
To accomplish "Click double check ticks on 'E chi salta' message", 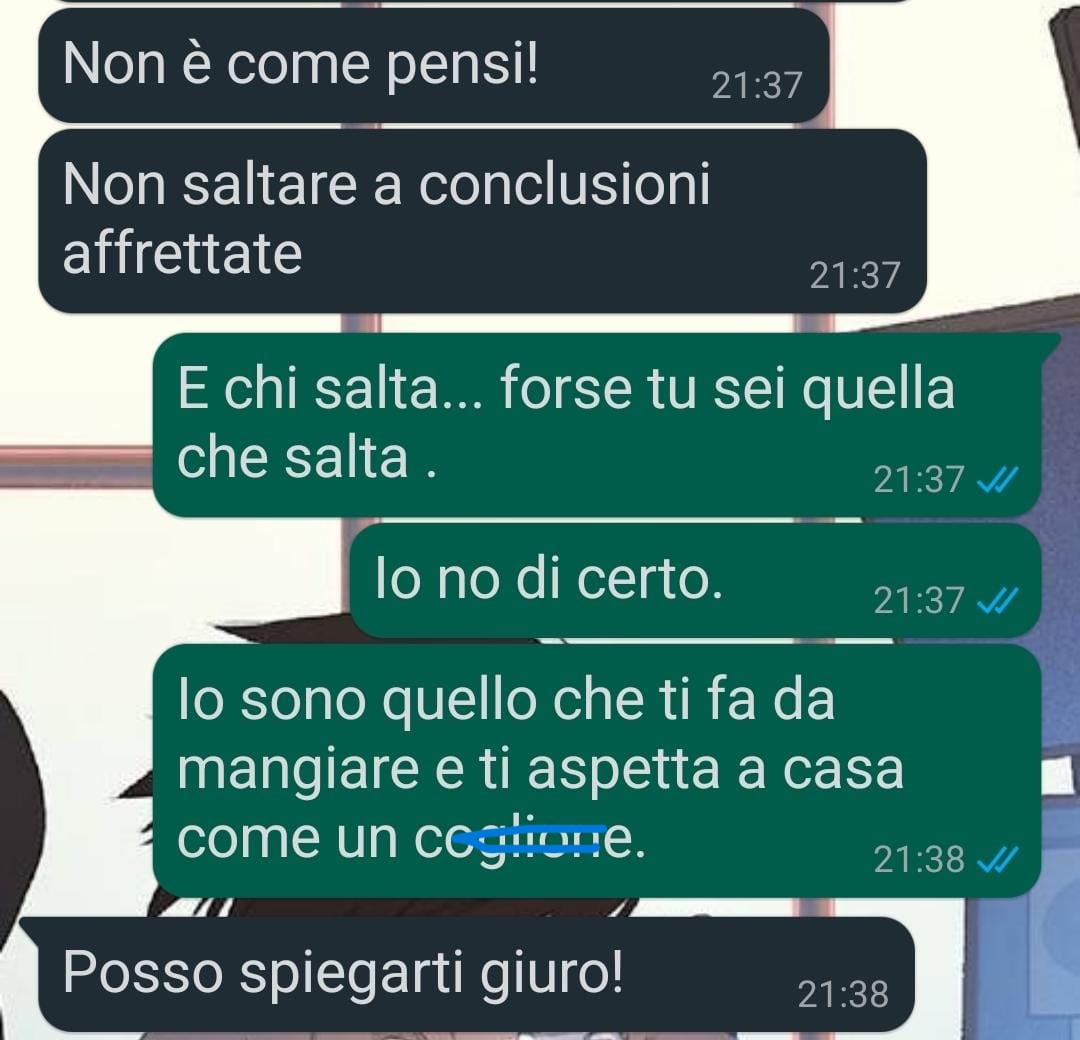I will pos(997,480).
